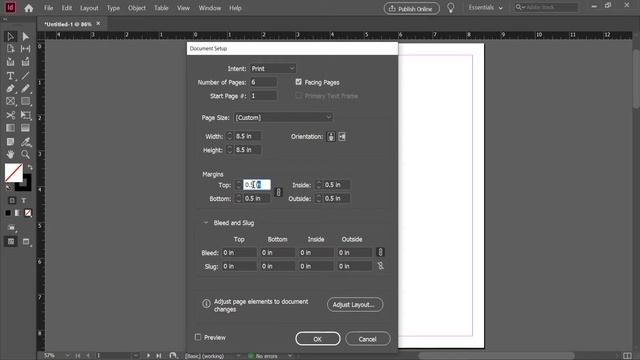Click the Inside margin field
Image resolution: width=640 pixels, height=360 pixels.
point(336,185)
